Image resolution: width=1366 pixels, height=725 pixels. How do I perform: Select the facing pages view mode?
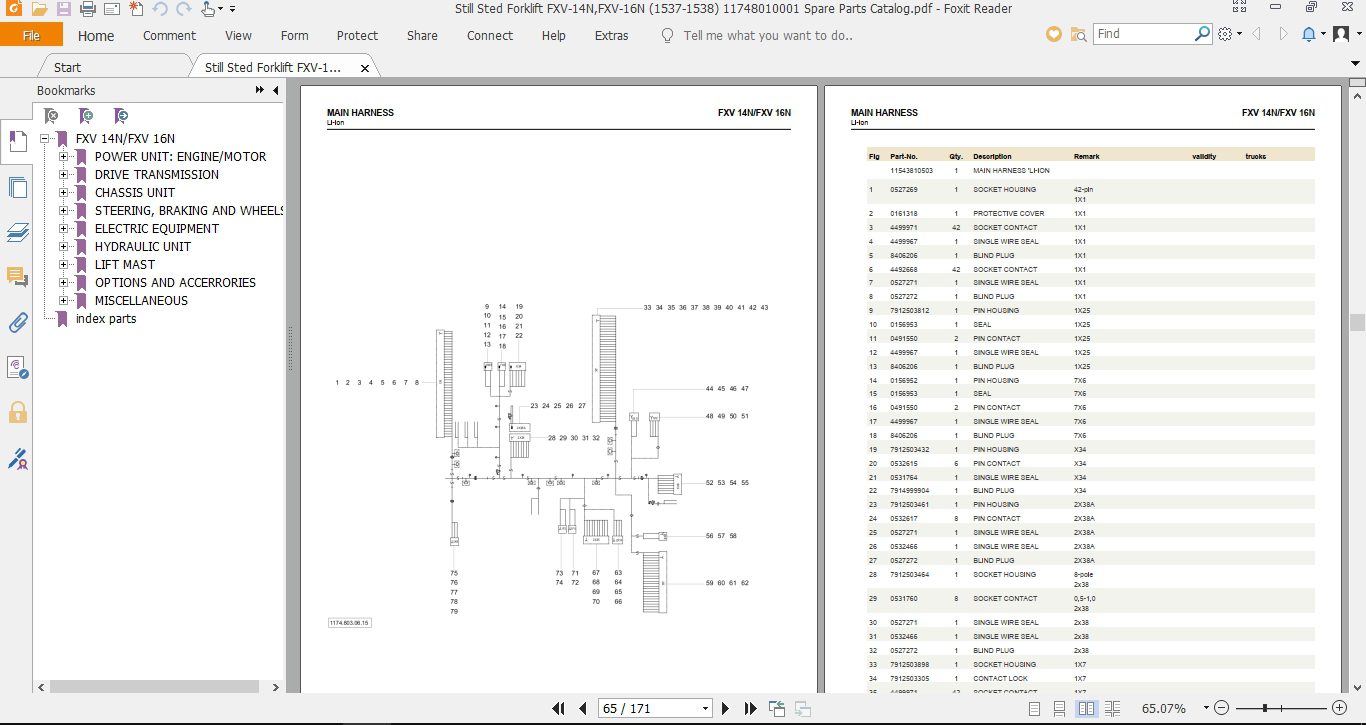click(1086, 709)
